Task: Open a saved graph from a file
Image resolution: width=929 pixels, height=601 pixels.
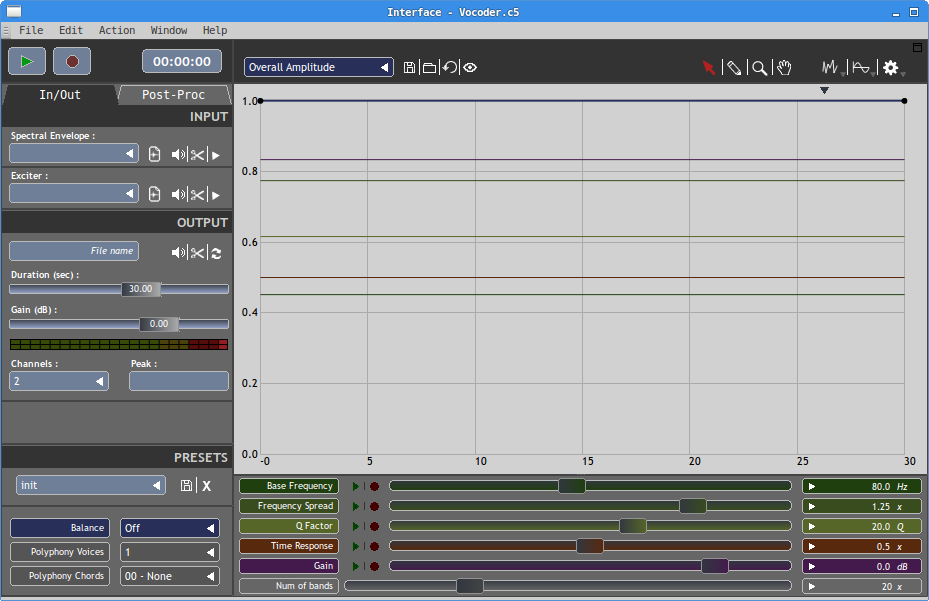Action: [430, 68]
